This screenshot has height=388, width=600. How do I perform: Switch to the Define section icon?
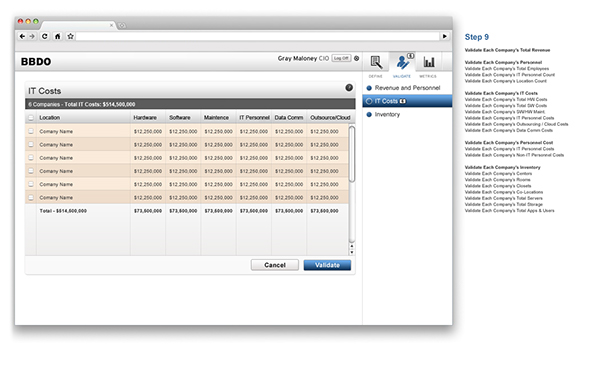click(376, 62)
